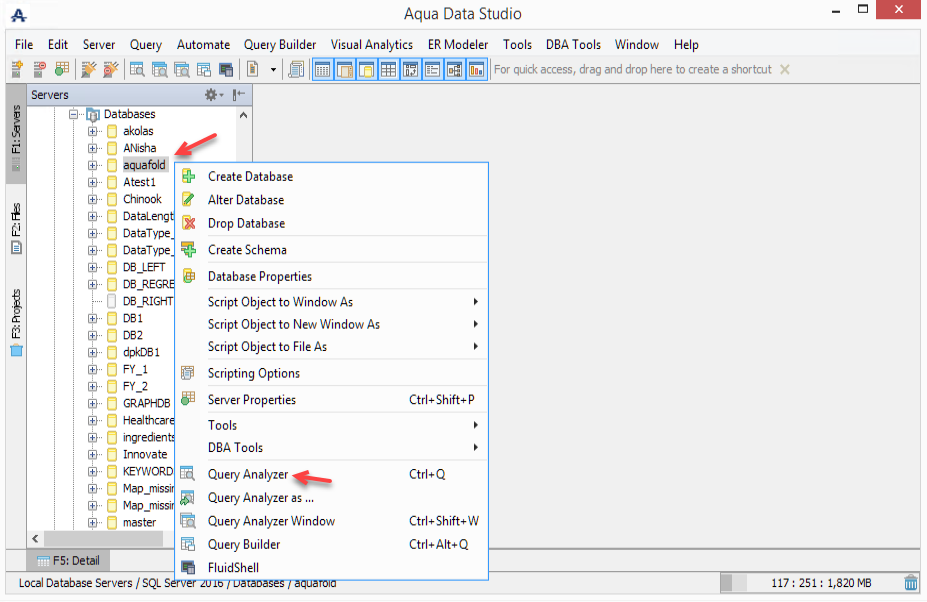Expand the Chinook database node
The width and height of the screenshot is (927, 602).
point(92,199)
